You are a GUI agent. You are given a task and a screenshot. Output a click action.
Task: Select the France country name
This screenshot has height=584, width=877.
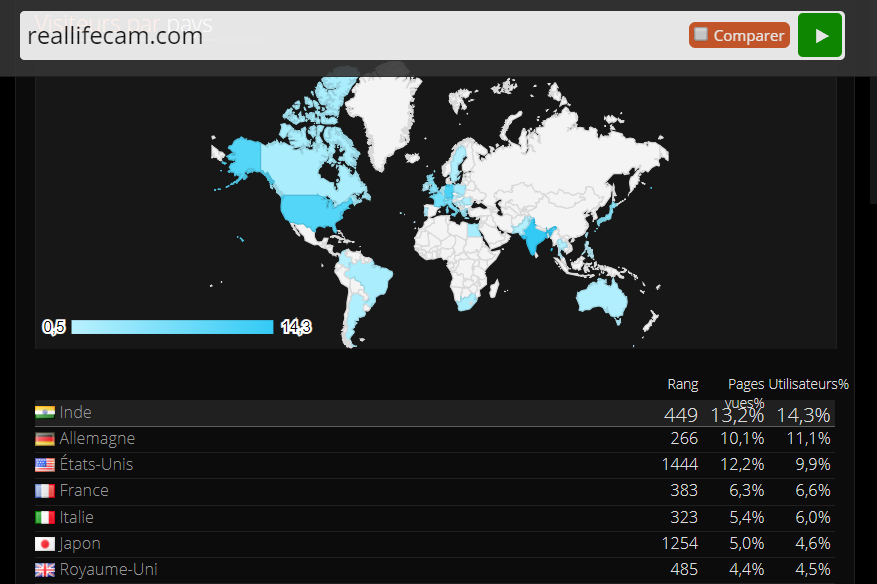pyautogui.click(x=84, y=491)
